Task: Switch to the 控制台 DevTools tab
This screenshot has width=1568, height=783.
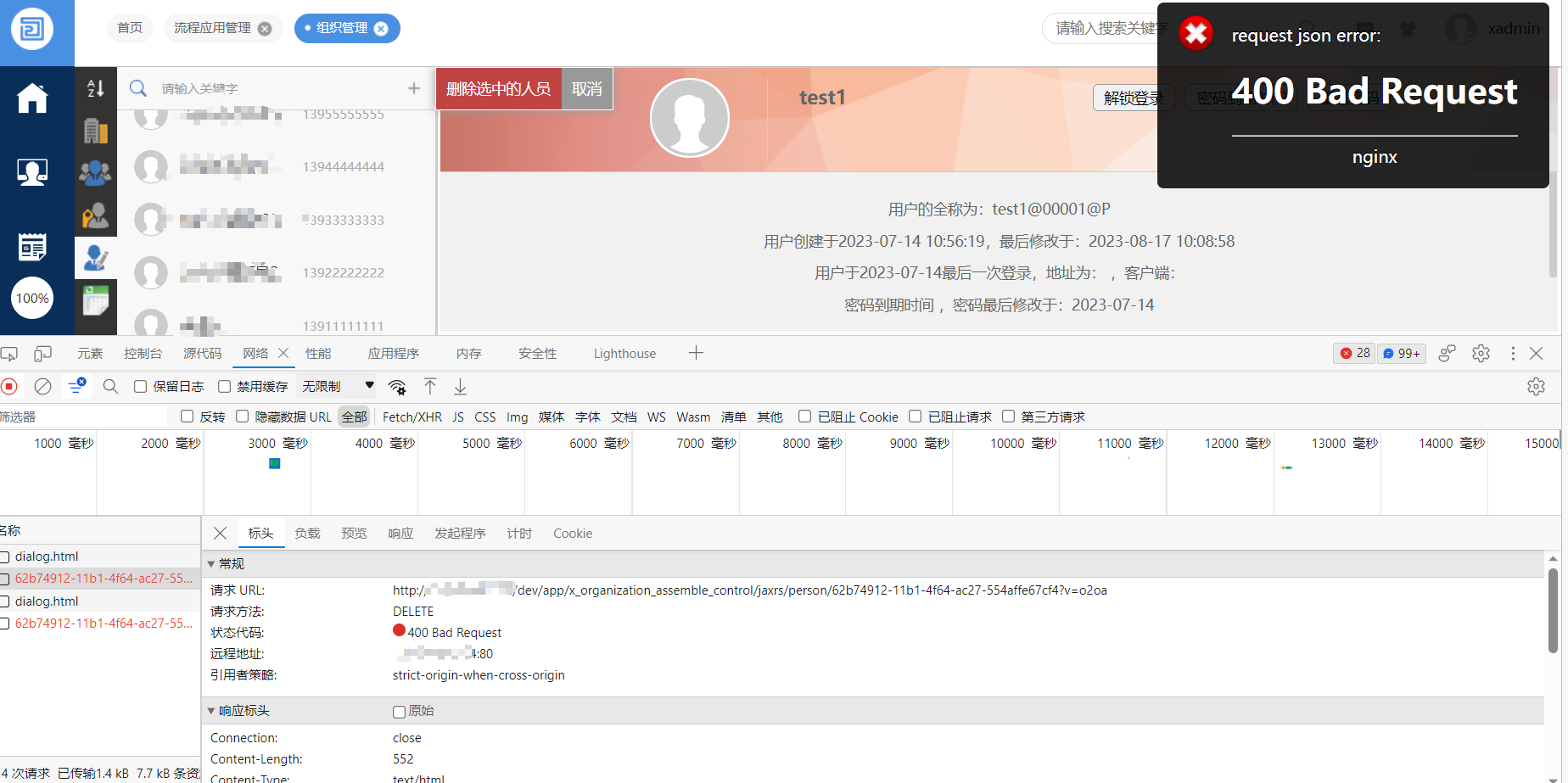Action: pos(143,354)
